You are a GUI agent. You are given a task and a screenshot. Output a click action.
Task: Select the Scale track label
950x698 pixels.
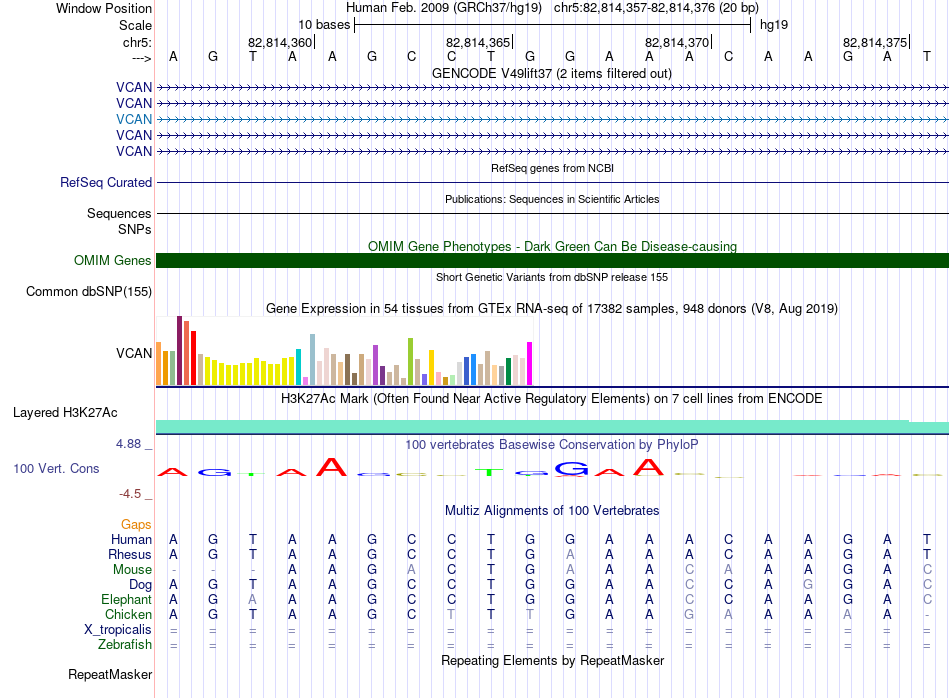click(135, 25)
